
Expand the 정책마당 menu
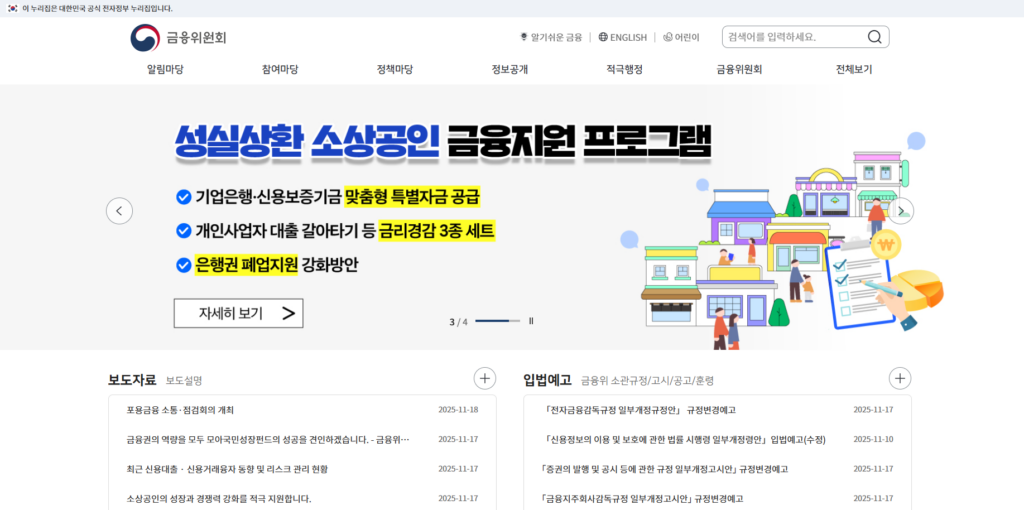(395, 69)
